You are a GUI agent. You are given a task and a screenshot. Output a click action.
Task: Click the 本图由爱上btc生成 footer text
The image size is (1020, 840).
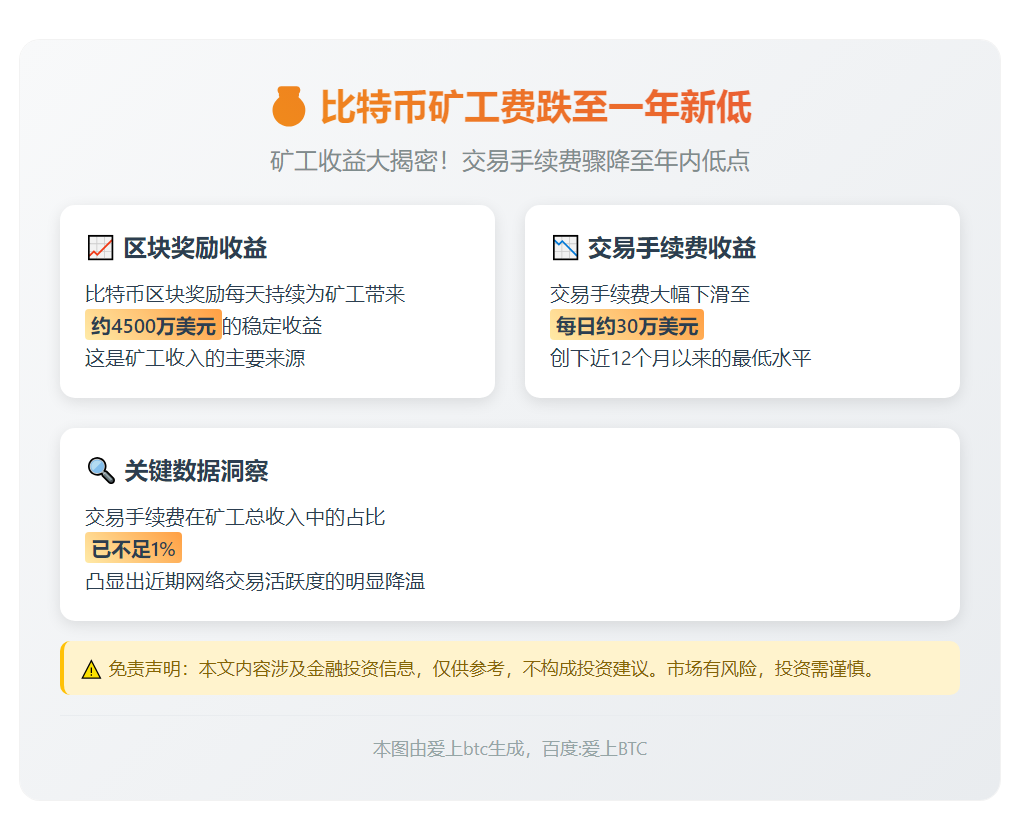[x=447, y=748]
